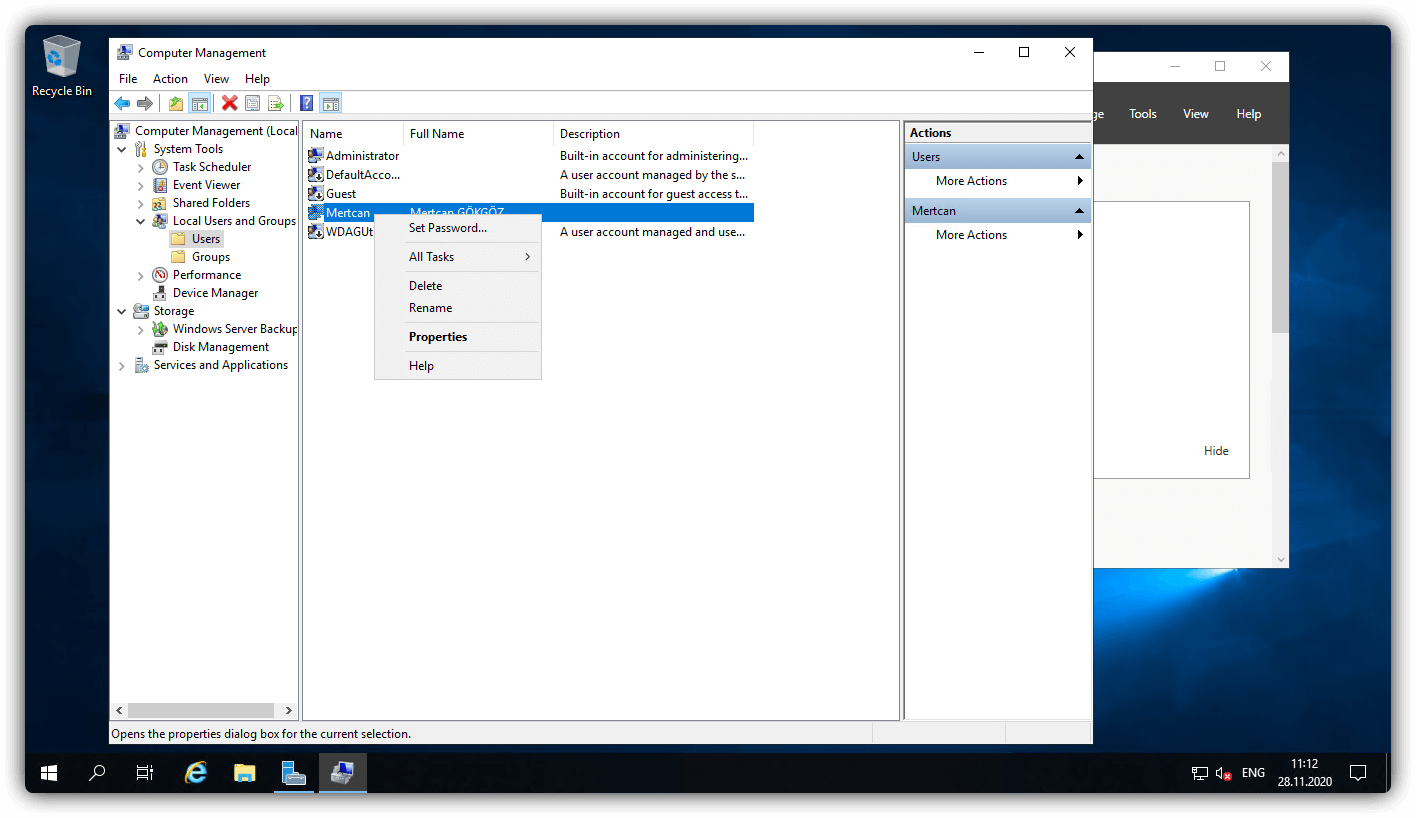The image size is (1416, 818).
Task: Collapse the System Tools tree node
Action: click(x=122, y=149)
